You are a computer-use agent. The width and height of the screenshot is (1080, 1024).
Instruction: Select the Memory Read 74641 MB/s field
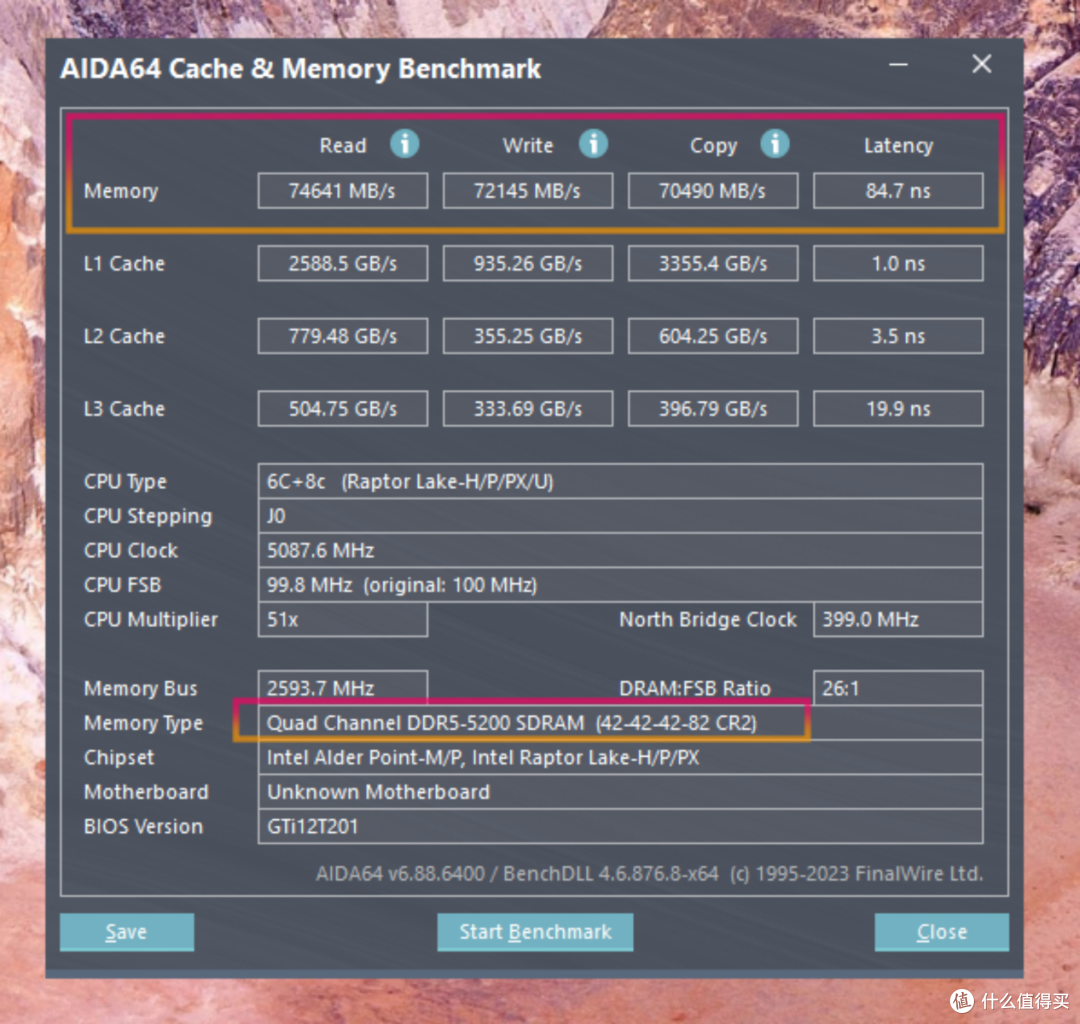tap(342, 191)
